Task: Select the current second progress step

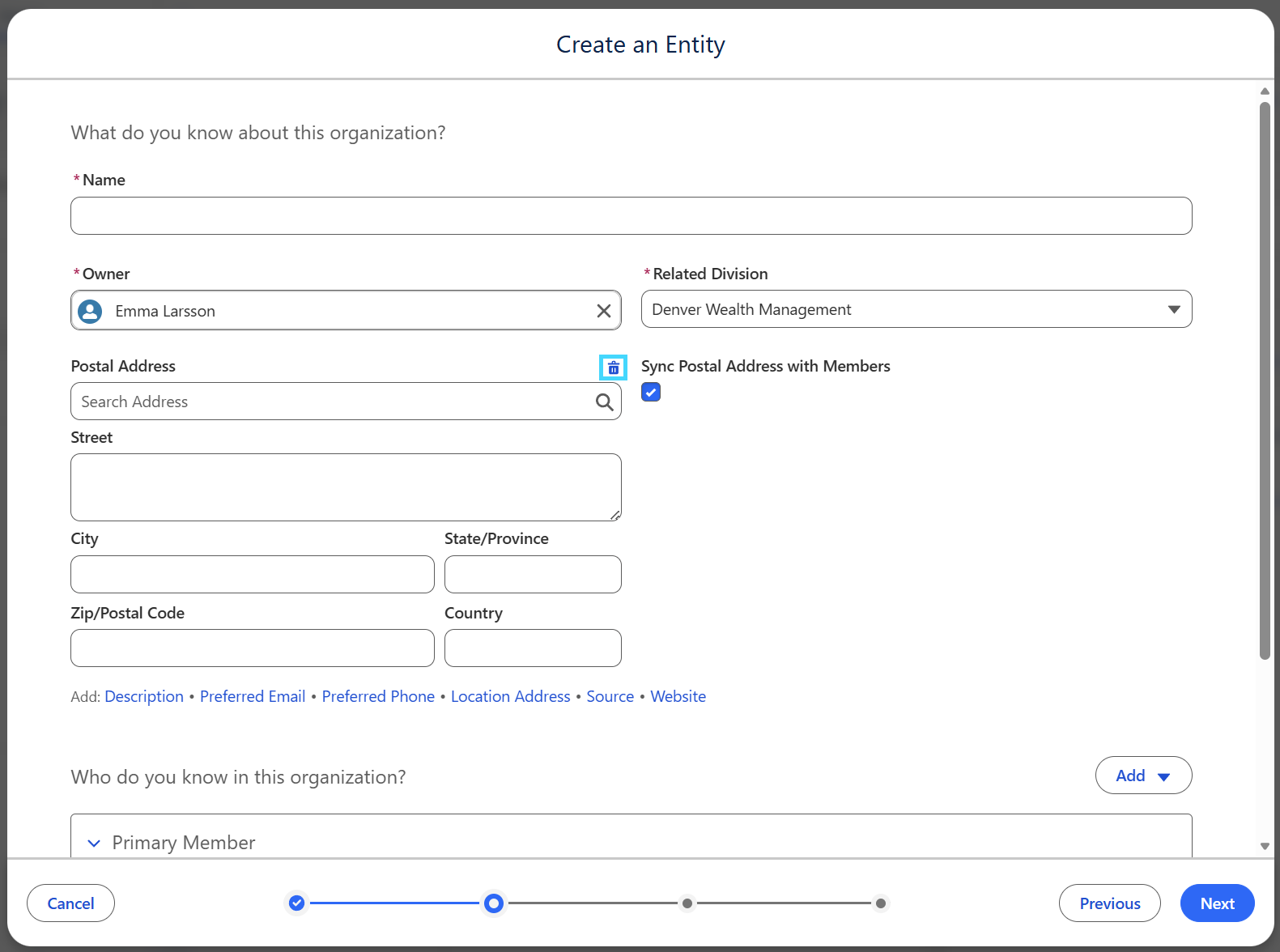Action: [x=493, y=903]
